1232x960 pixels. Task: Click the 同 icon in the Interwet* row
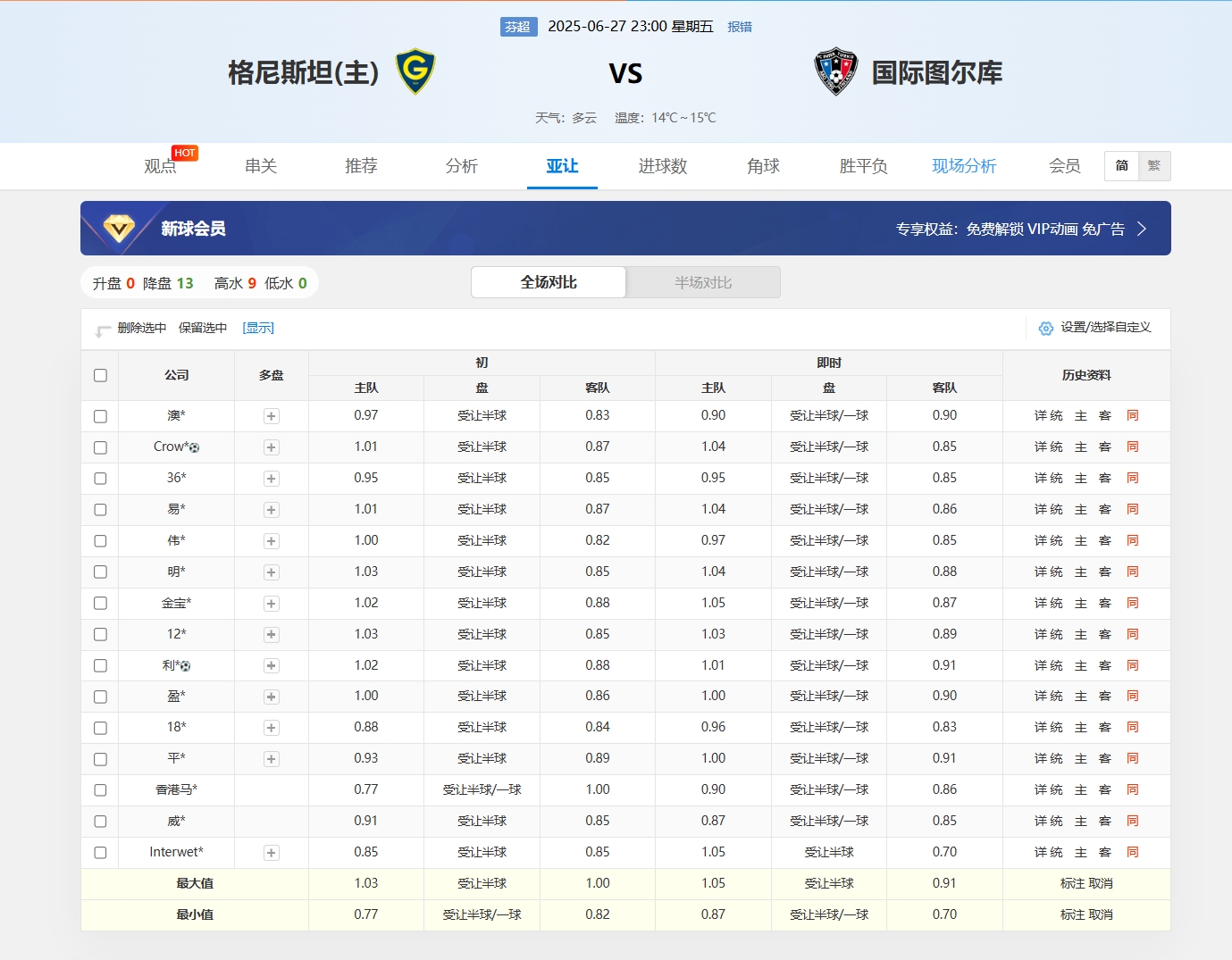[x=1133, y=852]
